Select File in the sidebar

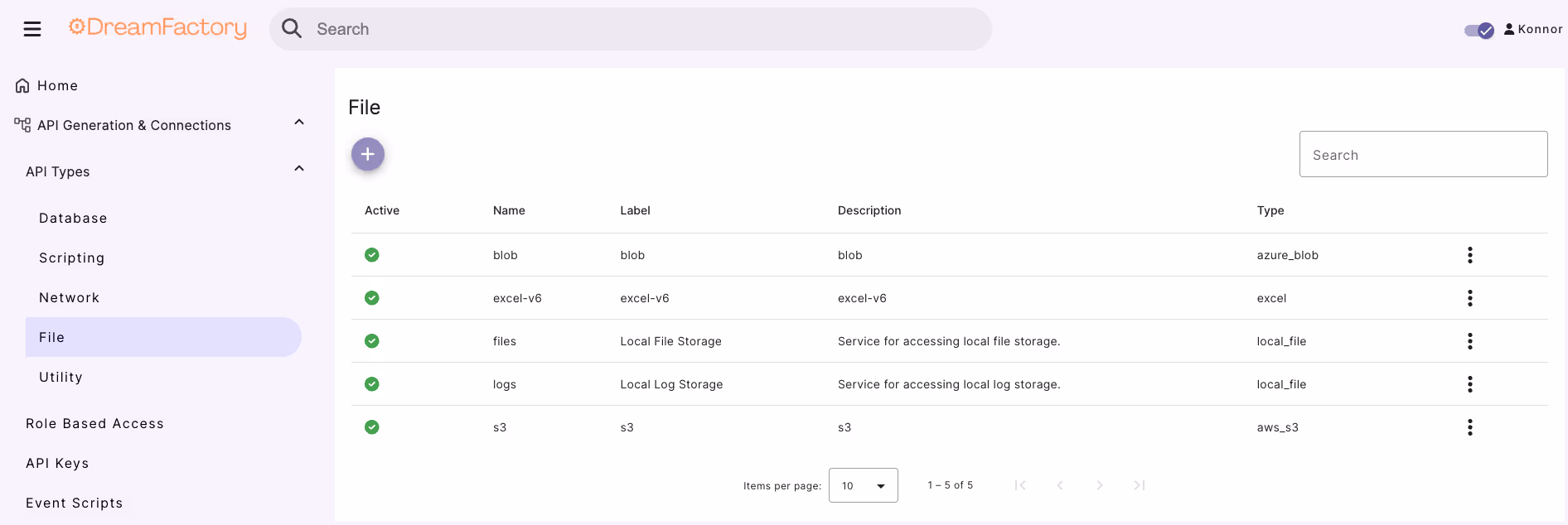(163, 337)
